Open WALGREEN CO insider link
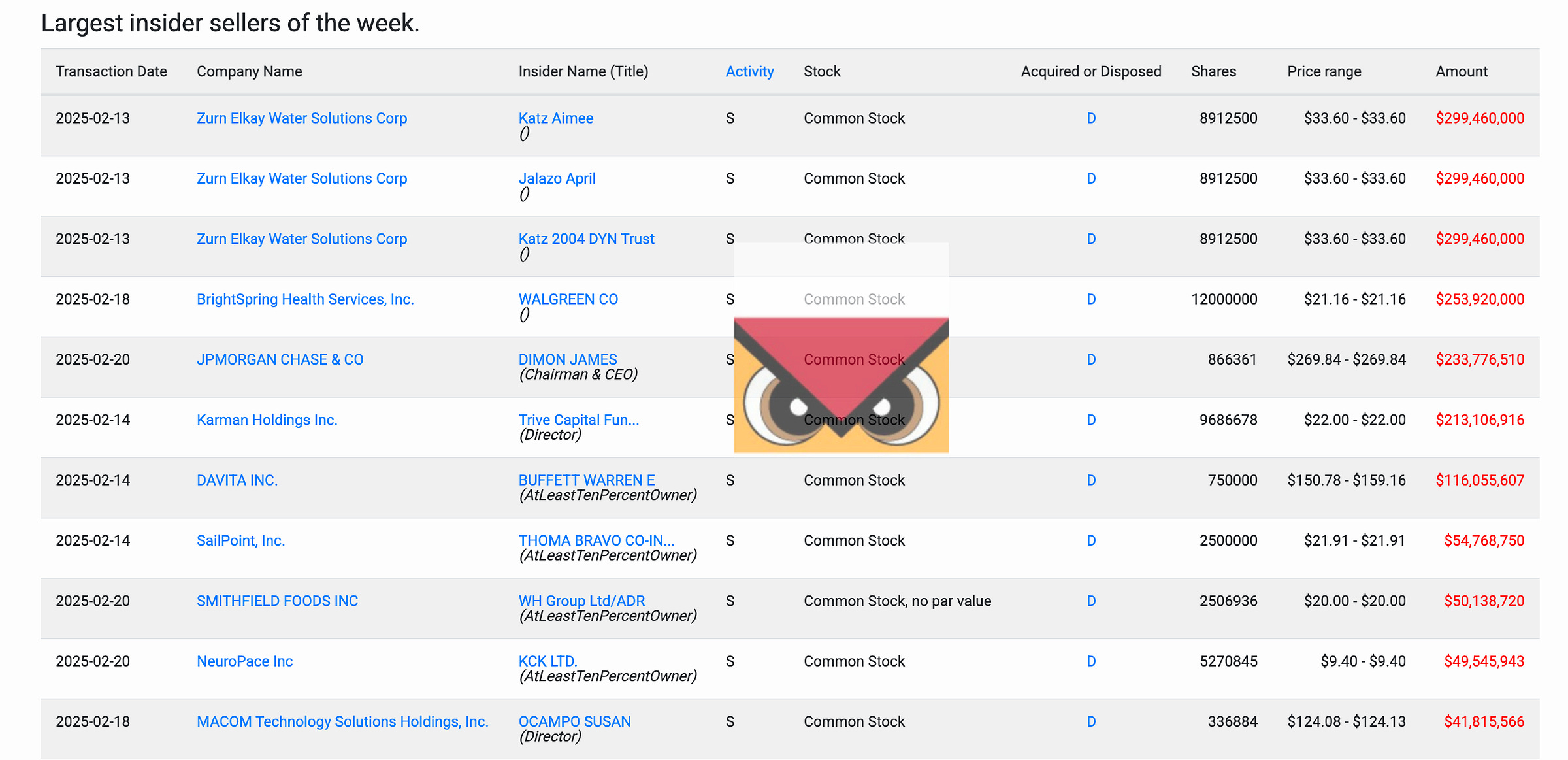The height and width of the screenshot is (760, 1568). pos(568,299)
